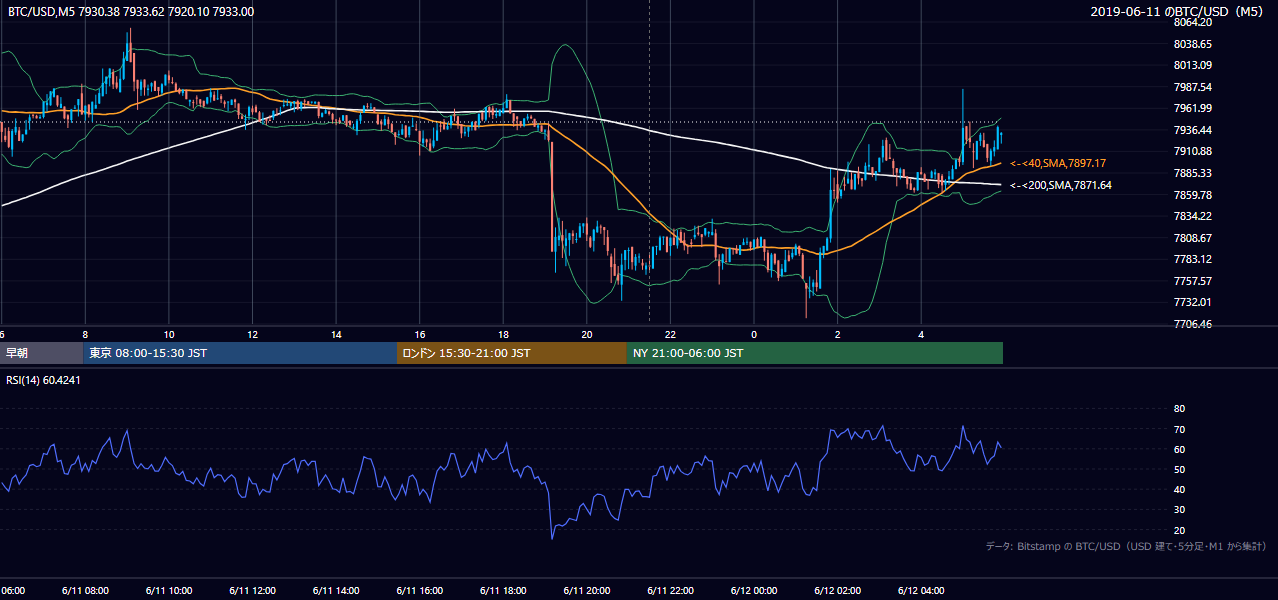Click the BTC/USD,M5 price header text
The height and width of the screenshot is (600, 1278).
[x=130, y=12]
